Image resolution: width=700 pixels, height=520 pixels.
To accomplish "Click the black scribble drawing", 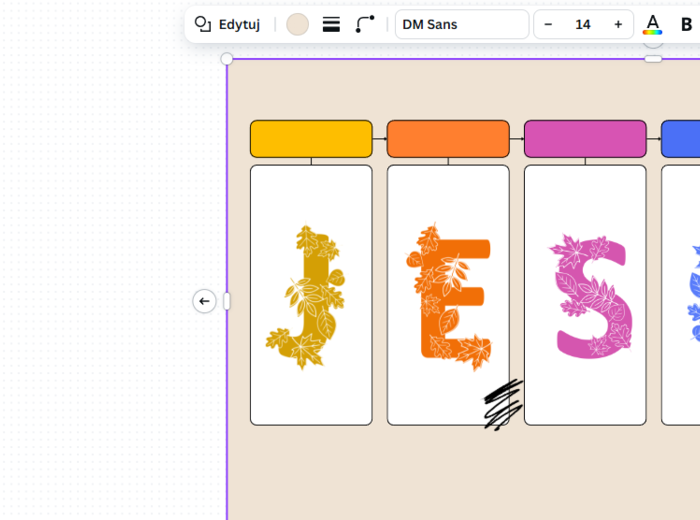I will (503, 404).
